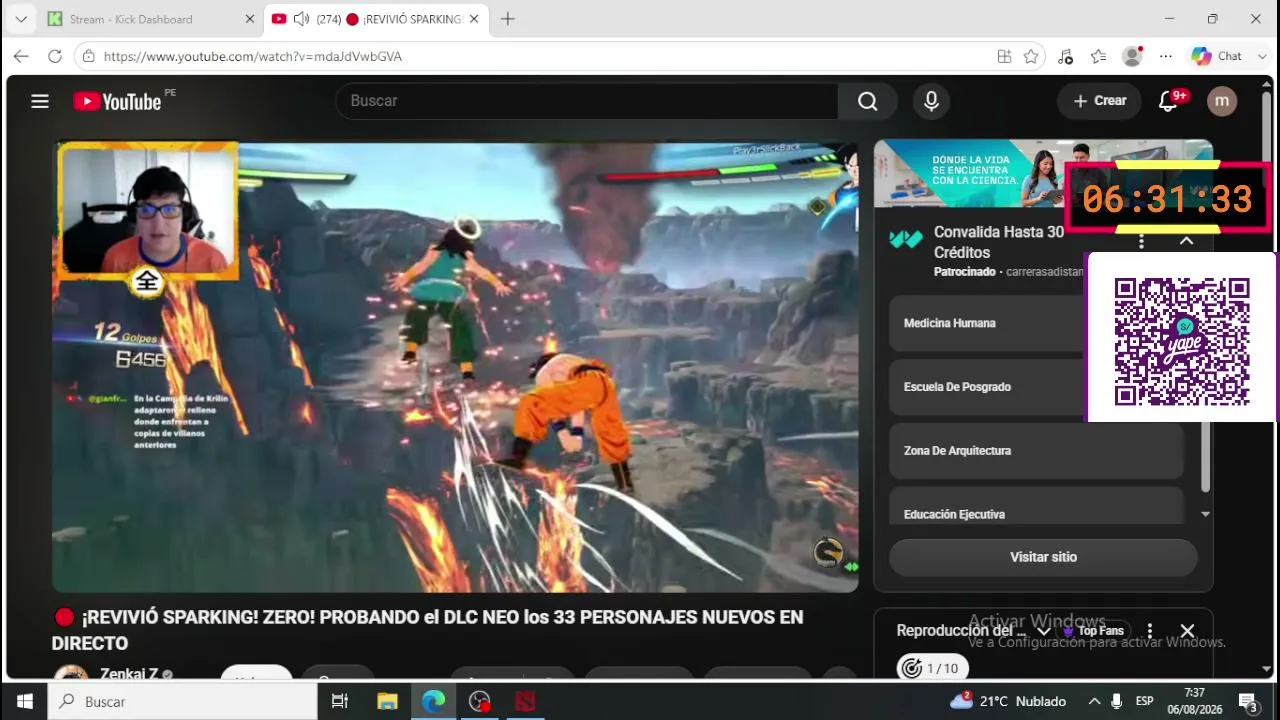Screen dimensions: 1280x720
Task: Open playlist three-dot options menu
Action: click(1150, 631)
